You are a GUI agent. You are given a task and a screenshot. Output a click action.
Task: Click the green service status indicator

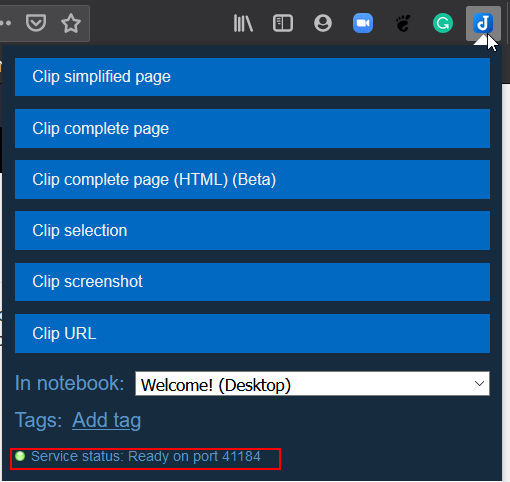tap(20, 456)
